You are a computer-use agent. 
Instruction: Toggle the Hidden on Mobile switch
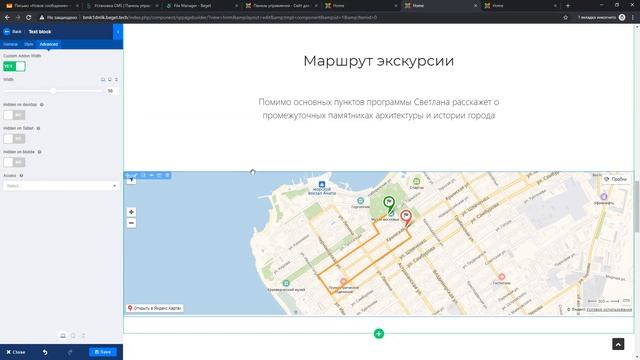14,162
